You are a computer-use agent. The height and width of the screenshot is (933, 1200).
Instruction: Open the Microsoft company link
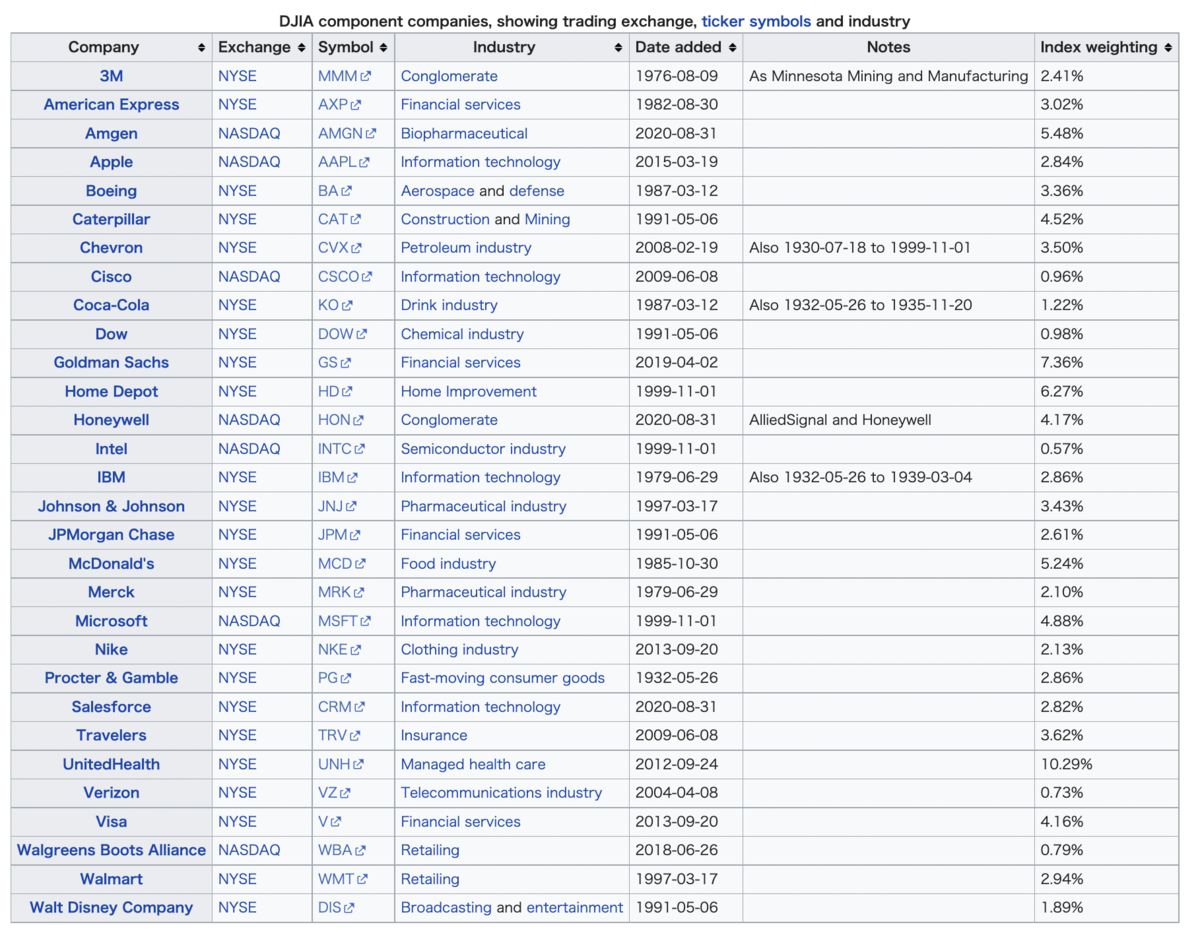point(111,621)
